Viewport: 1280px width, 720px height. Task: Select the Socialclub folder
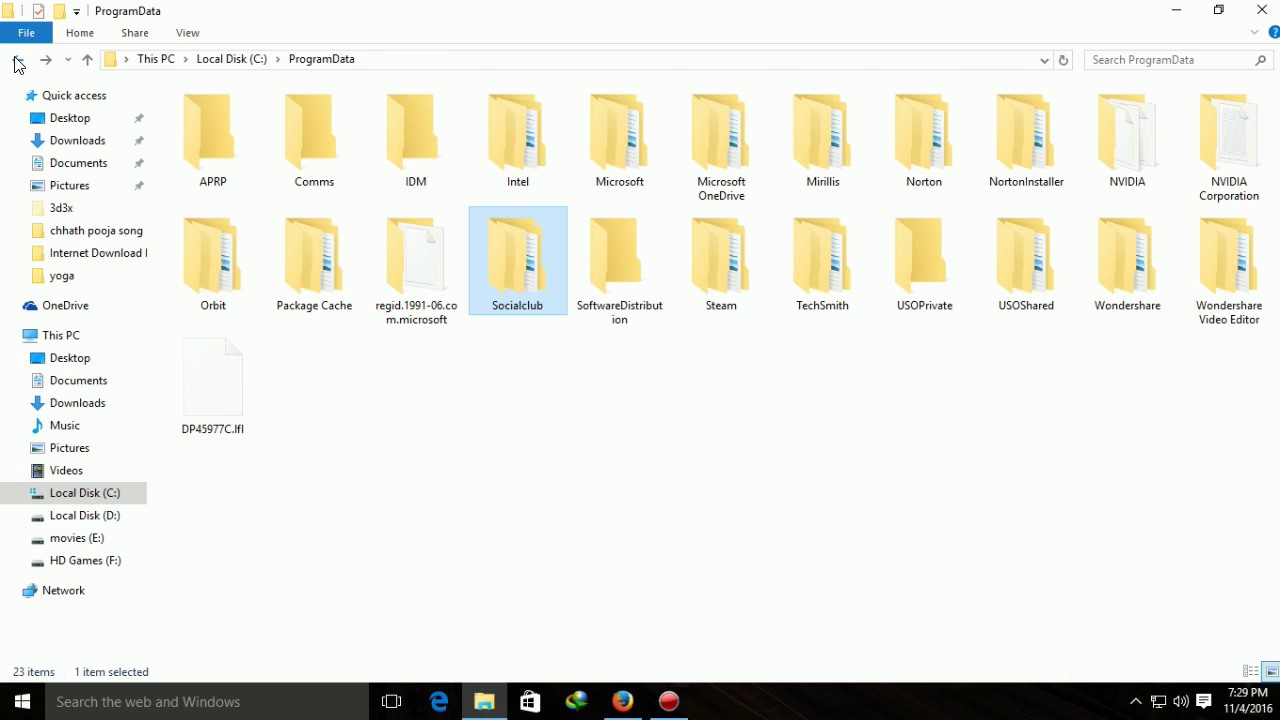click(x=518, y=261)
